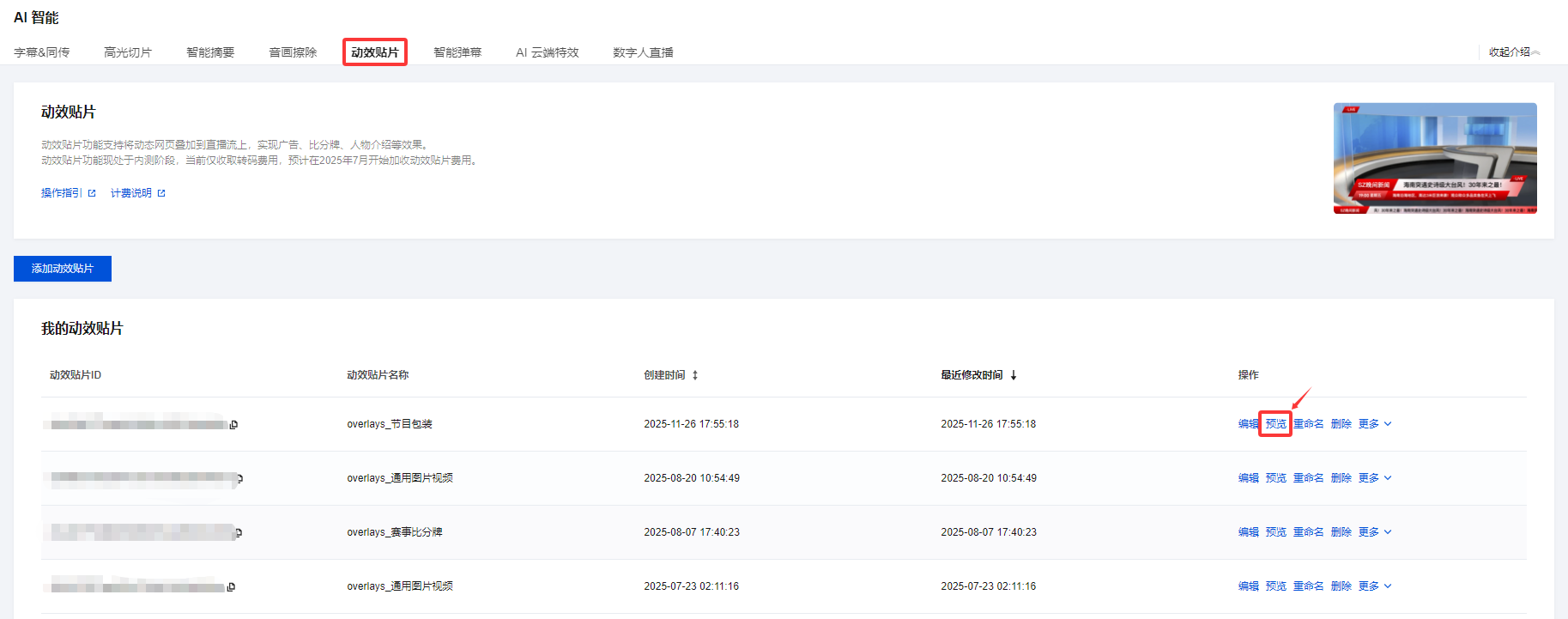This screenshot has height=619, width=1568.
Task: Preview the overlays_节目包装 overlay
Action: tap(1275, 424)
